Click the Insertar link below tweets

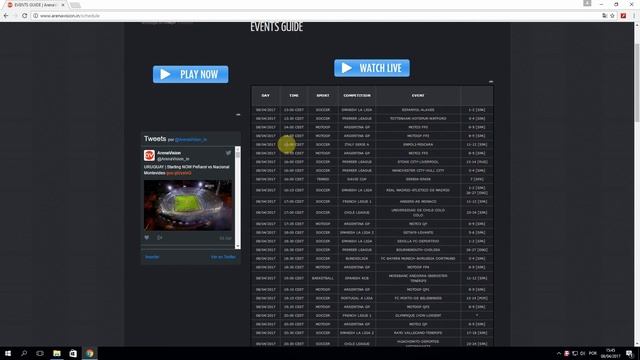pyautogui.click(x=152, y=257)
